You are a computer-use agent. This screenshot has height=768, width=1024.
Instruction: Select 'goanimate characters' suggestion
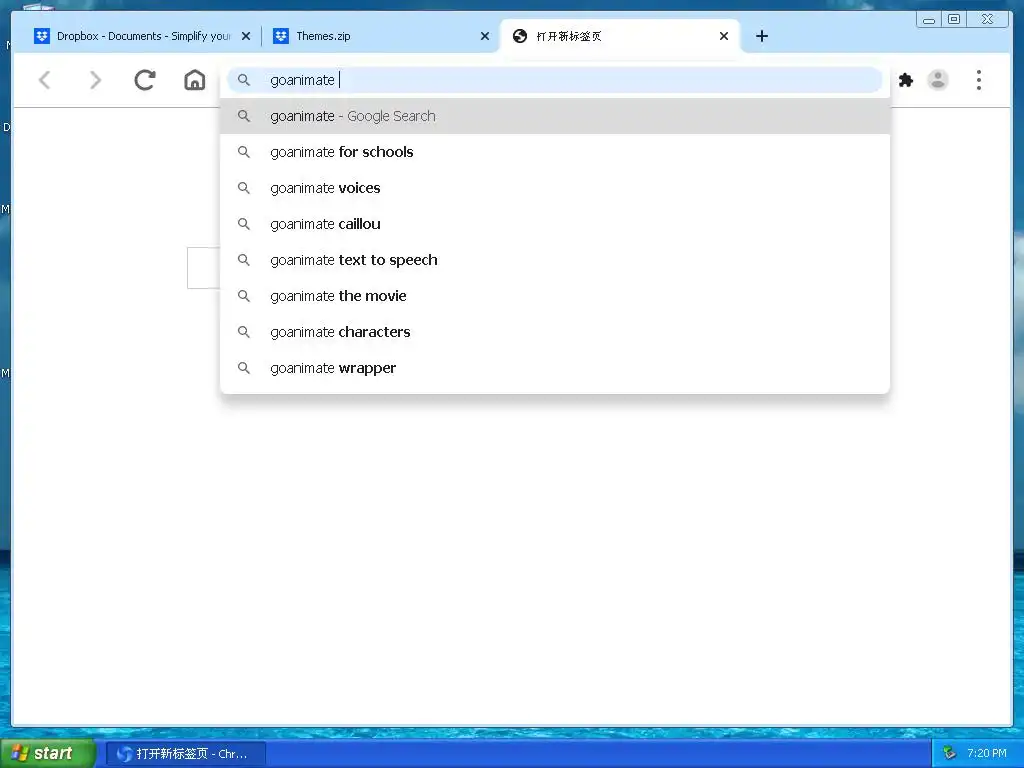[555, 332]
